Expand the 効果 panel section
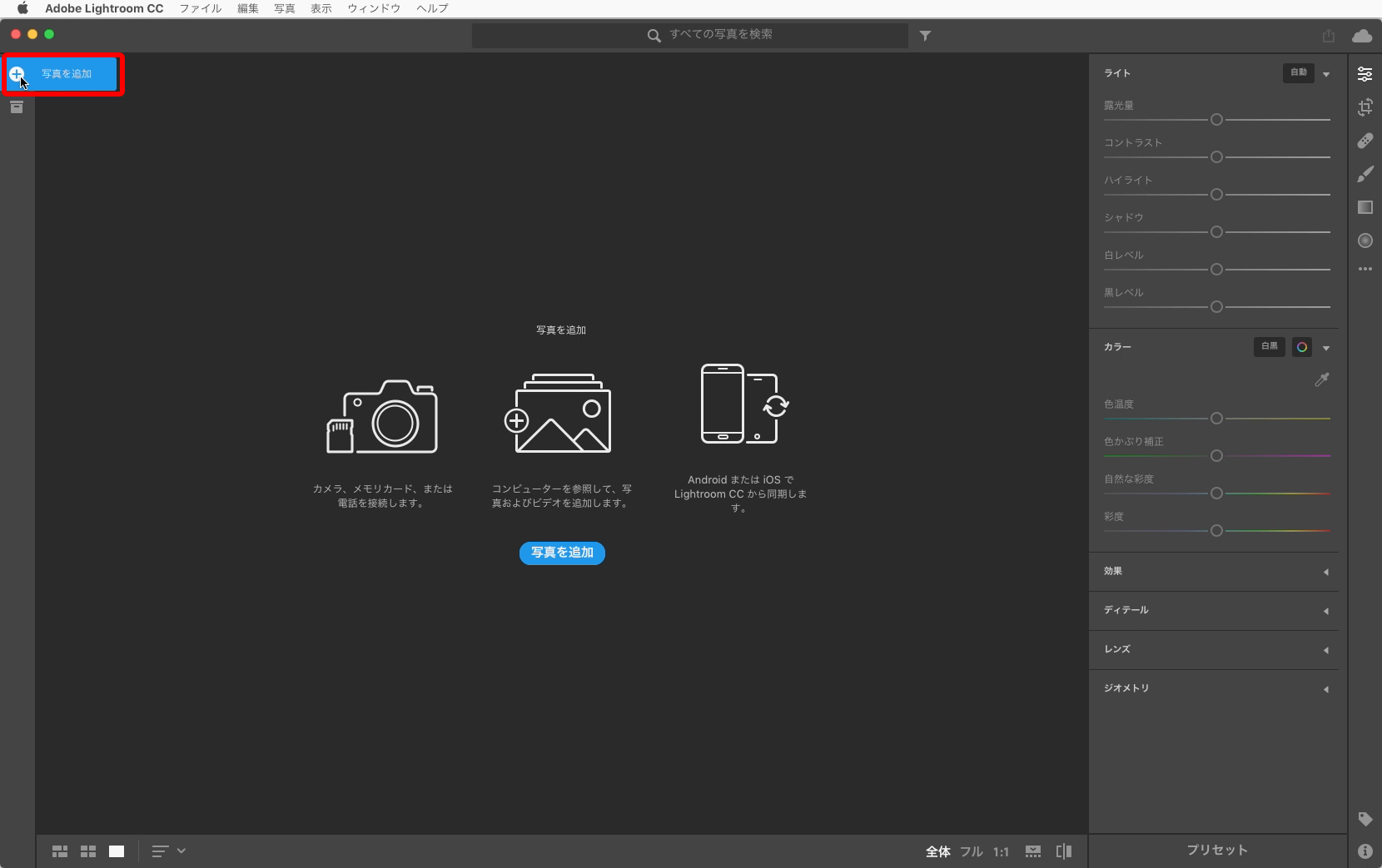This screenshot has height=868, width=1382. tap(1326, 572)
